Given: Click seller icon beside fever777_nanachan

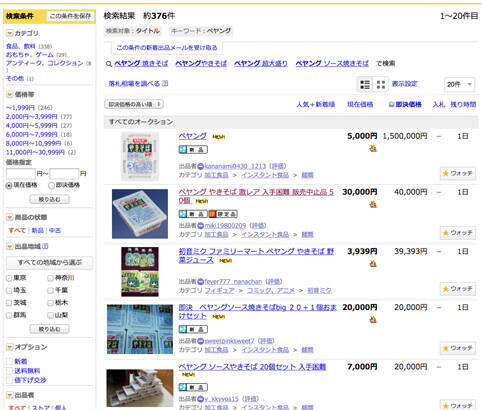Looking at the screenshot, I should point(200,282).
